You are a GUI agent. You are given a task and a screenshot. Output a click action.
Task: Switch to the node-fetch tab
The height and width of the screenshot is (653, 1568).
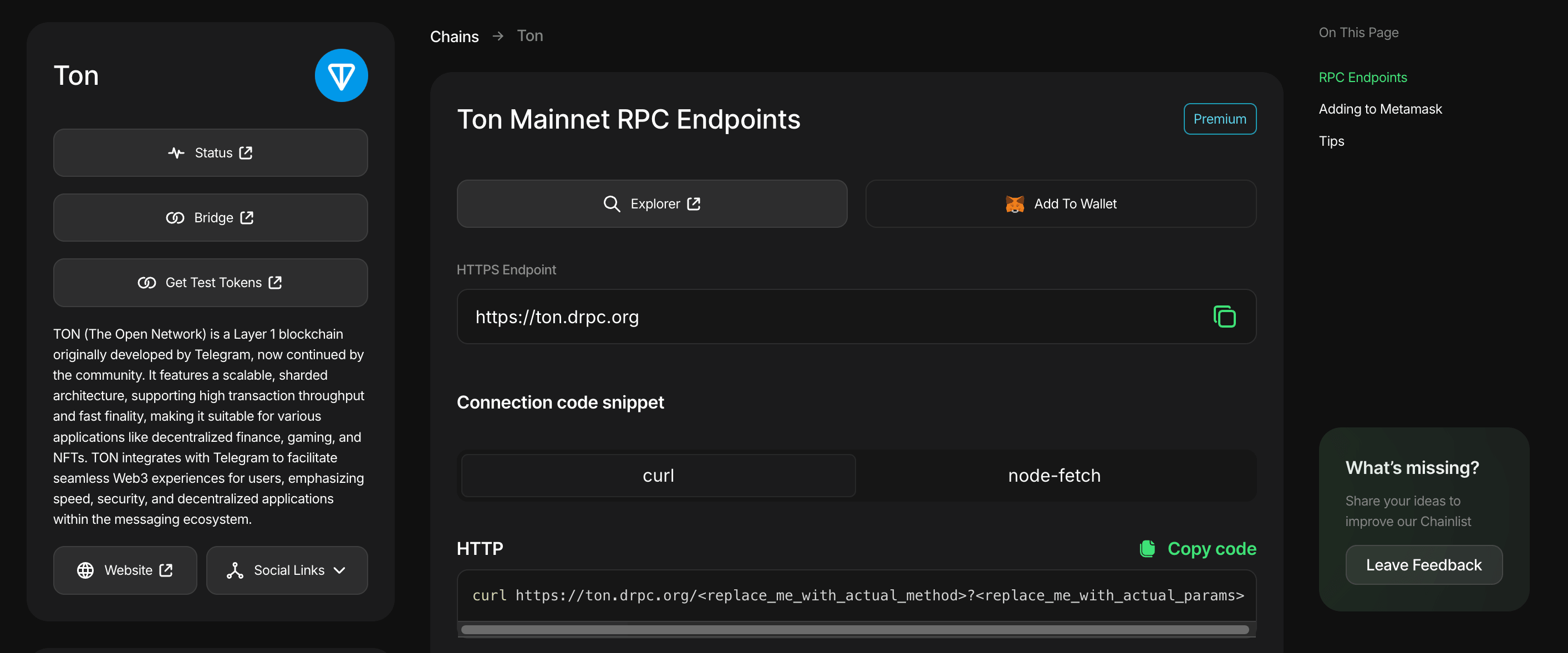pyautogui.click(x=1054, y=475)
